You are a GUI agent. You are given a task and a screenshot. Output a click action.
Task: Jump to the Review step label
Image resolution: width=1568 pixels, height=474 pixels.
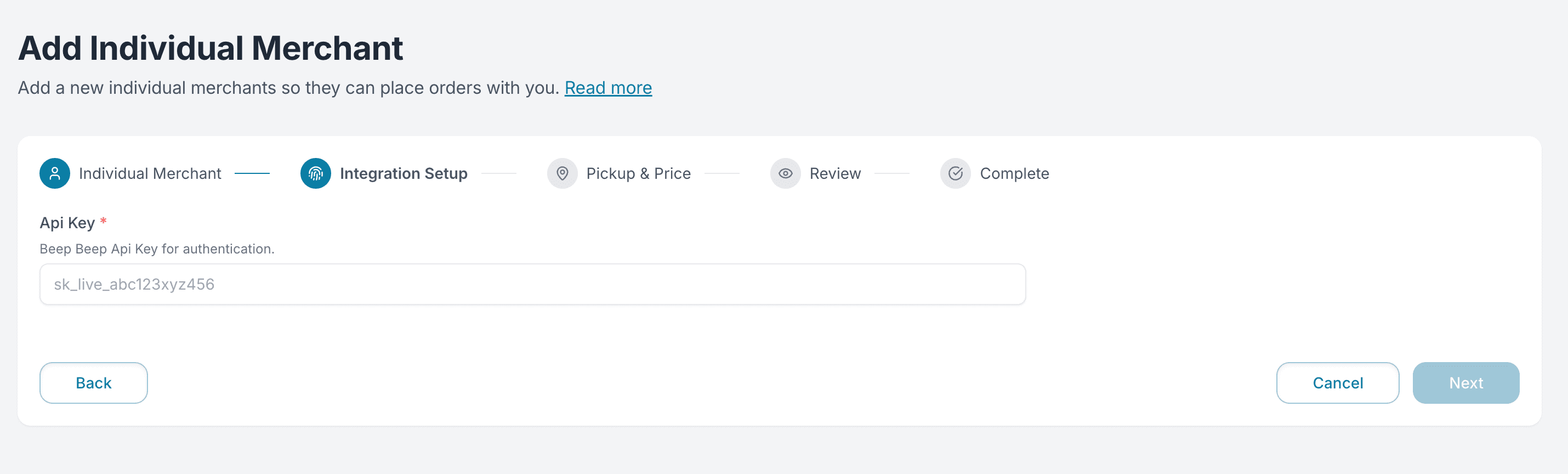(834, 174)
